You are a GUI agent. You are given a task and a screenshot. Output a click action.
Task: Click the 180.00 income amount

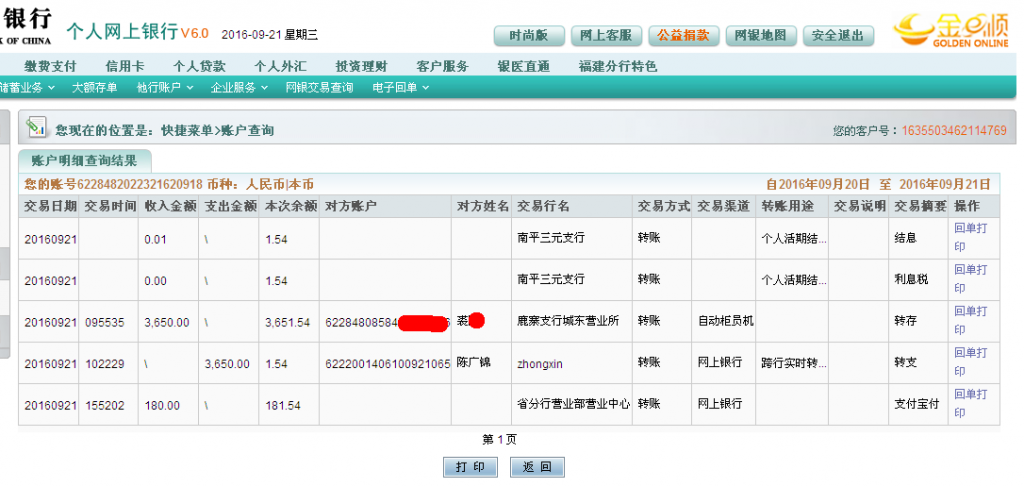pyautogui.click(x=162, y=405)
